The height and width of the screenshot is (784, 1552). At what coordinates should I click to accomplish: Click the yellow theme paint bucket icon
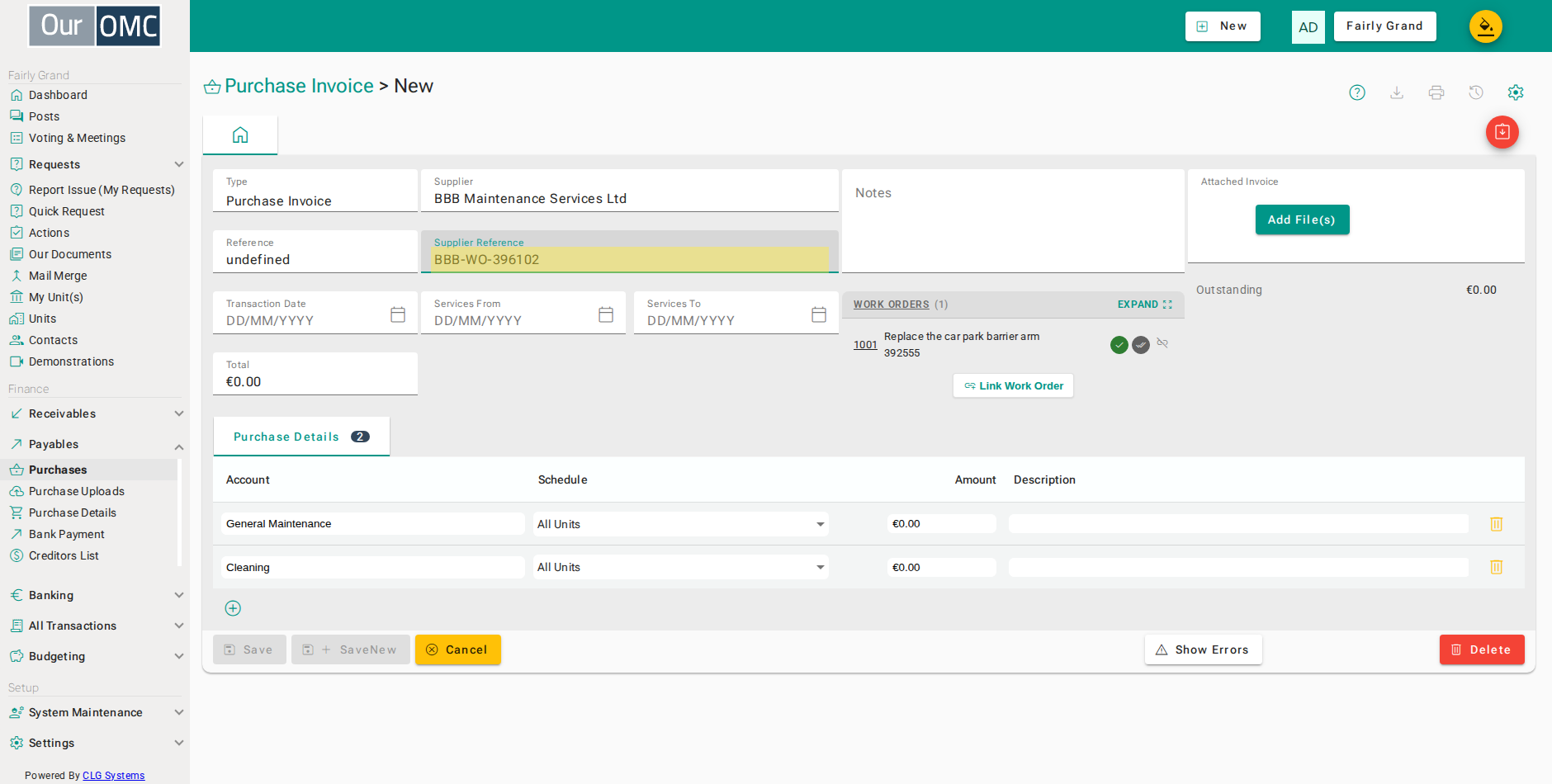click(x=1486, y=26)
